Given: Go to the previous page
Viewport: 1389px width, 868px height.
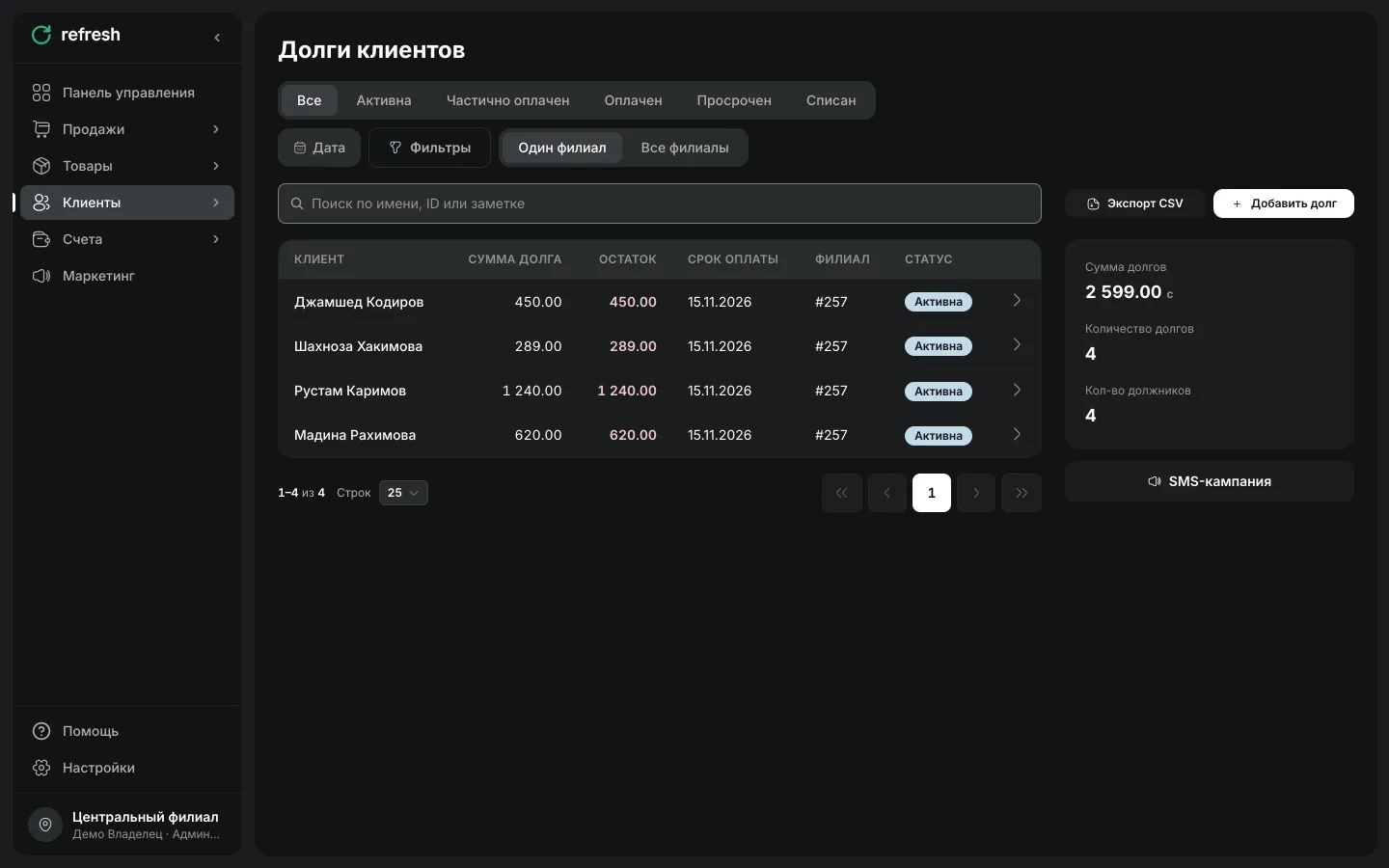Looking at the screenshot, I should coord(886,493).
